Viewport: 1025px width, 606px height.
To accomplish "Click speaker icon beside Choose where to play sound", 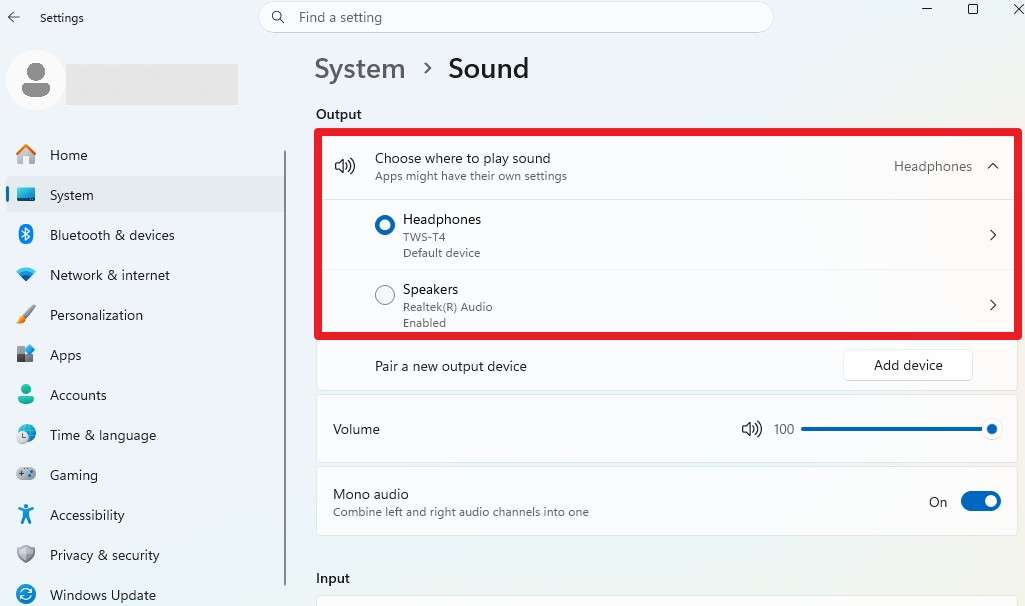I will click(x=345, y=166).
